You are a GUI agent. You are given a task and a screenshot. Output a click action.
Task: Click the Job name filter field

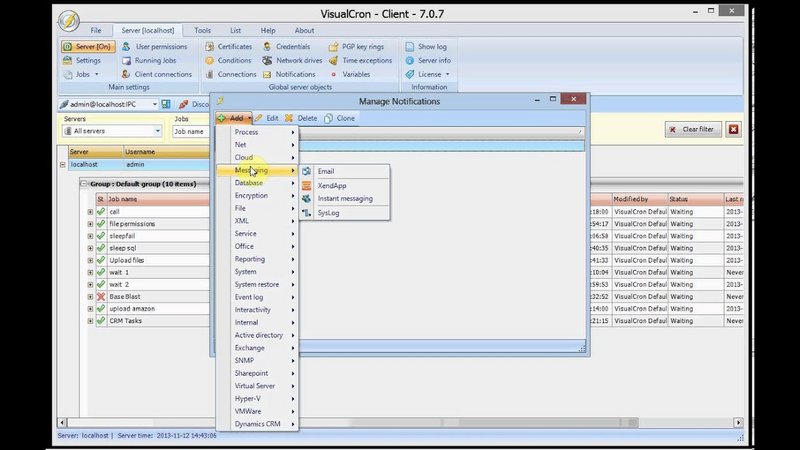point(191,132)
